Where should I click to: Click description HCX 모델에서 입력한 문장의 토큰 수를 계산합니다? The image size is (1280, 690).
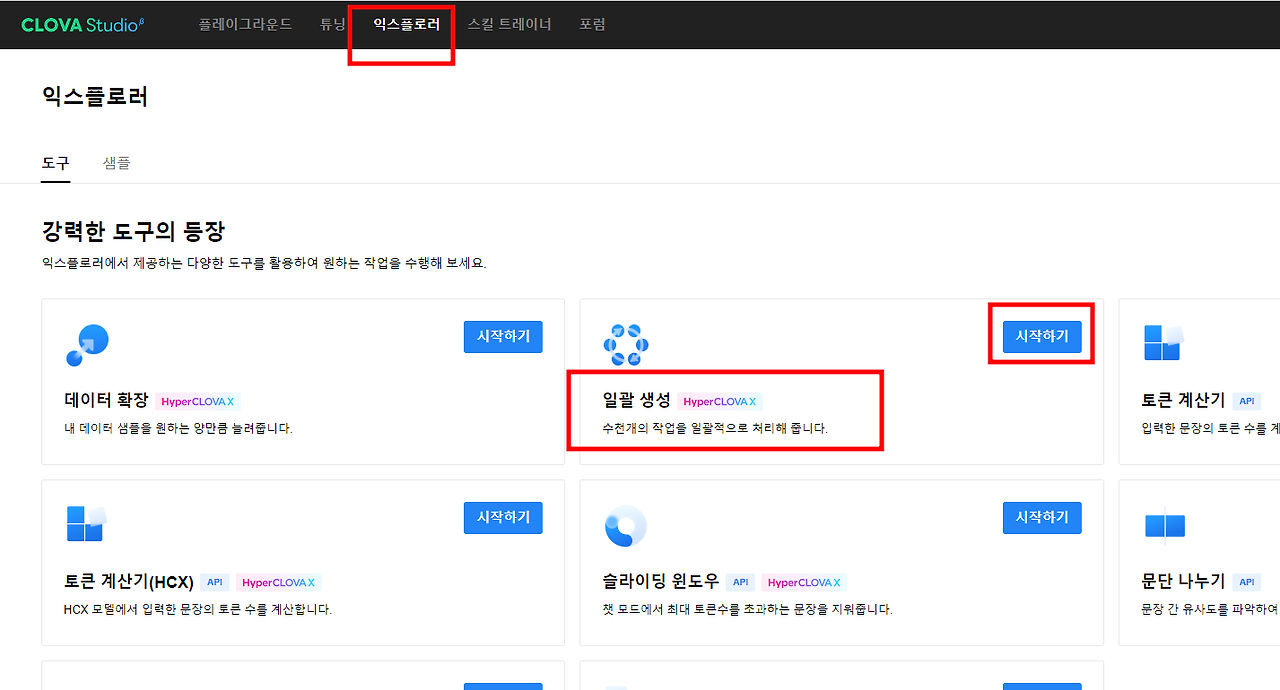198,609
